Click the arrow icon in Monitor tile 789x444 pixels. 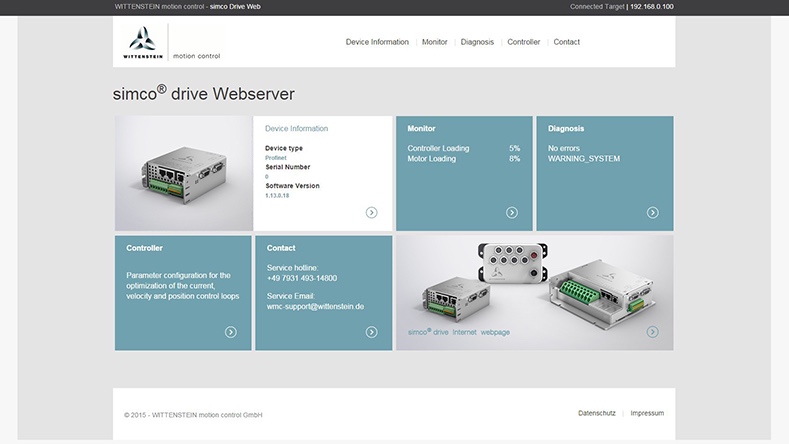coord(512,212)
